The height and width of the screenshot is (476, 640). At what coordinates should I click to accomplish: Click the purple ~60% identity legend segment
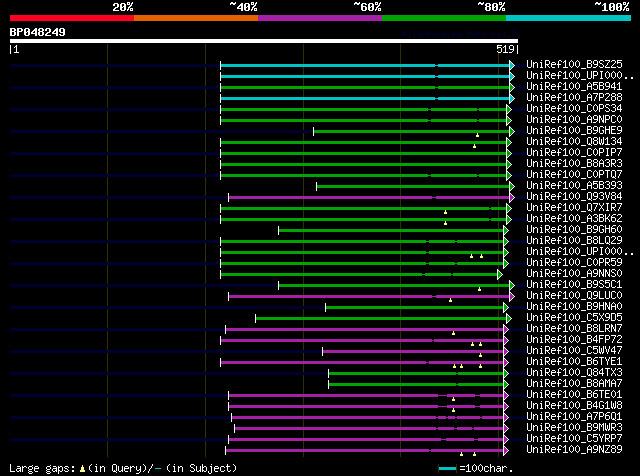pos(320,18)
